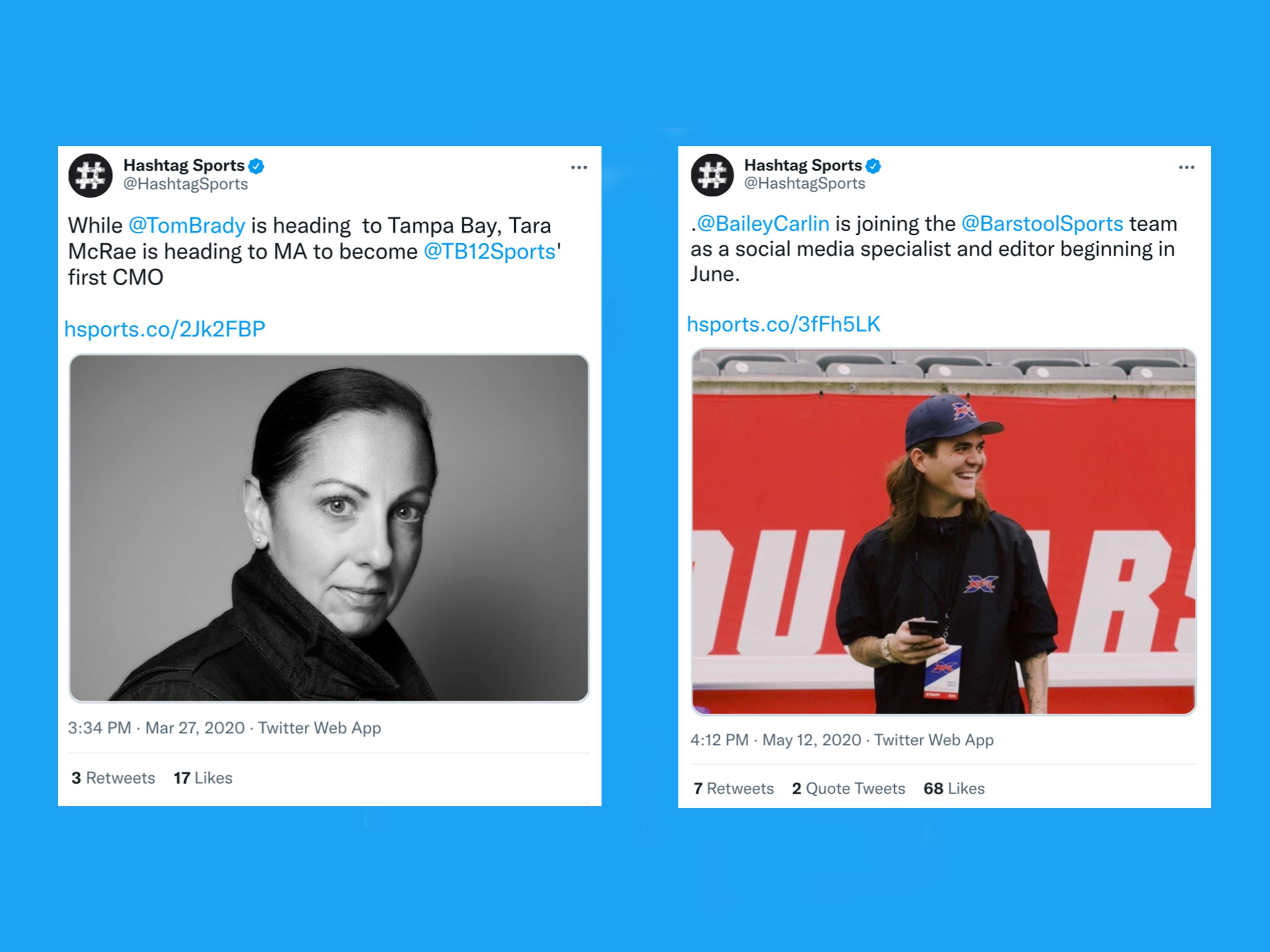Open the @TomBrady mention
1270x952 pixels.
click(x=187, y=225)
